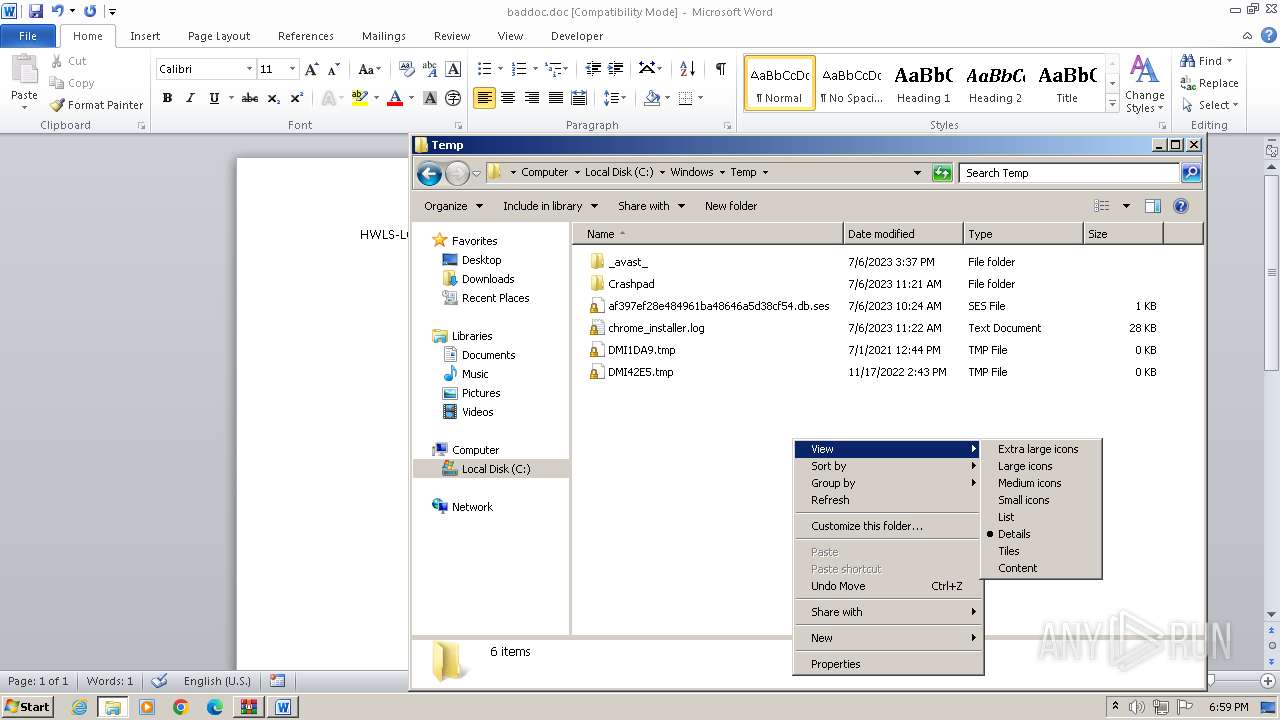Select Crashpad folder
Screen dimensions: 1280x720
[631, 284]
